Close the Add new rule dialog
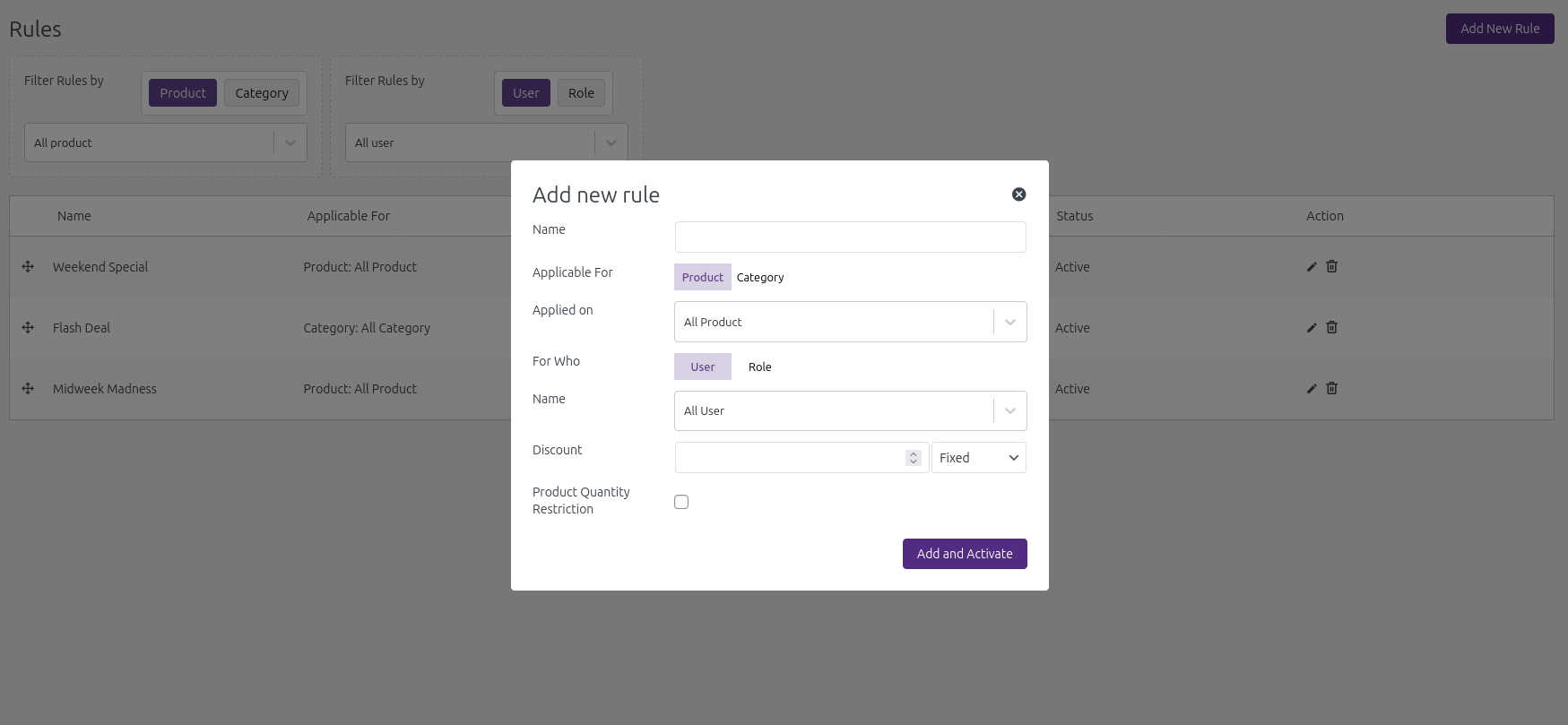This screenshot has height=725, width=1568. [x=1019, y=194]
